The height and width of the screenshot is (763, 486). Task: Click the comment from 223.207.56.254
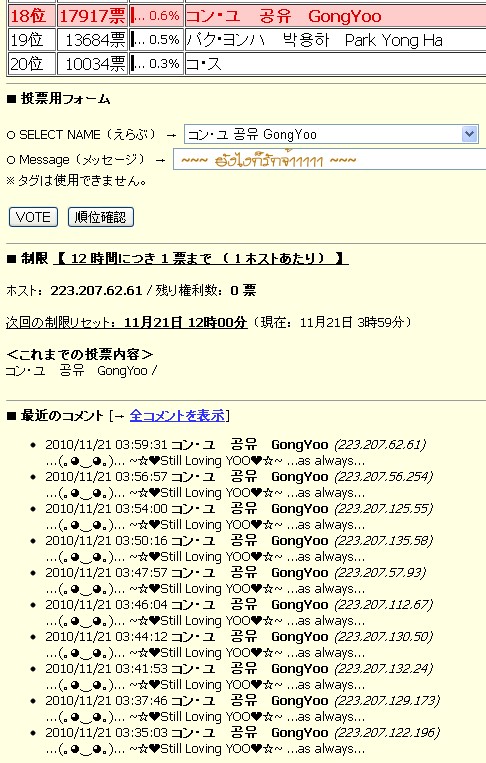(238, 485)
